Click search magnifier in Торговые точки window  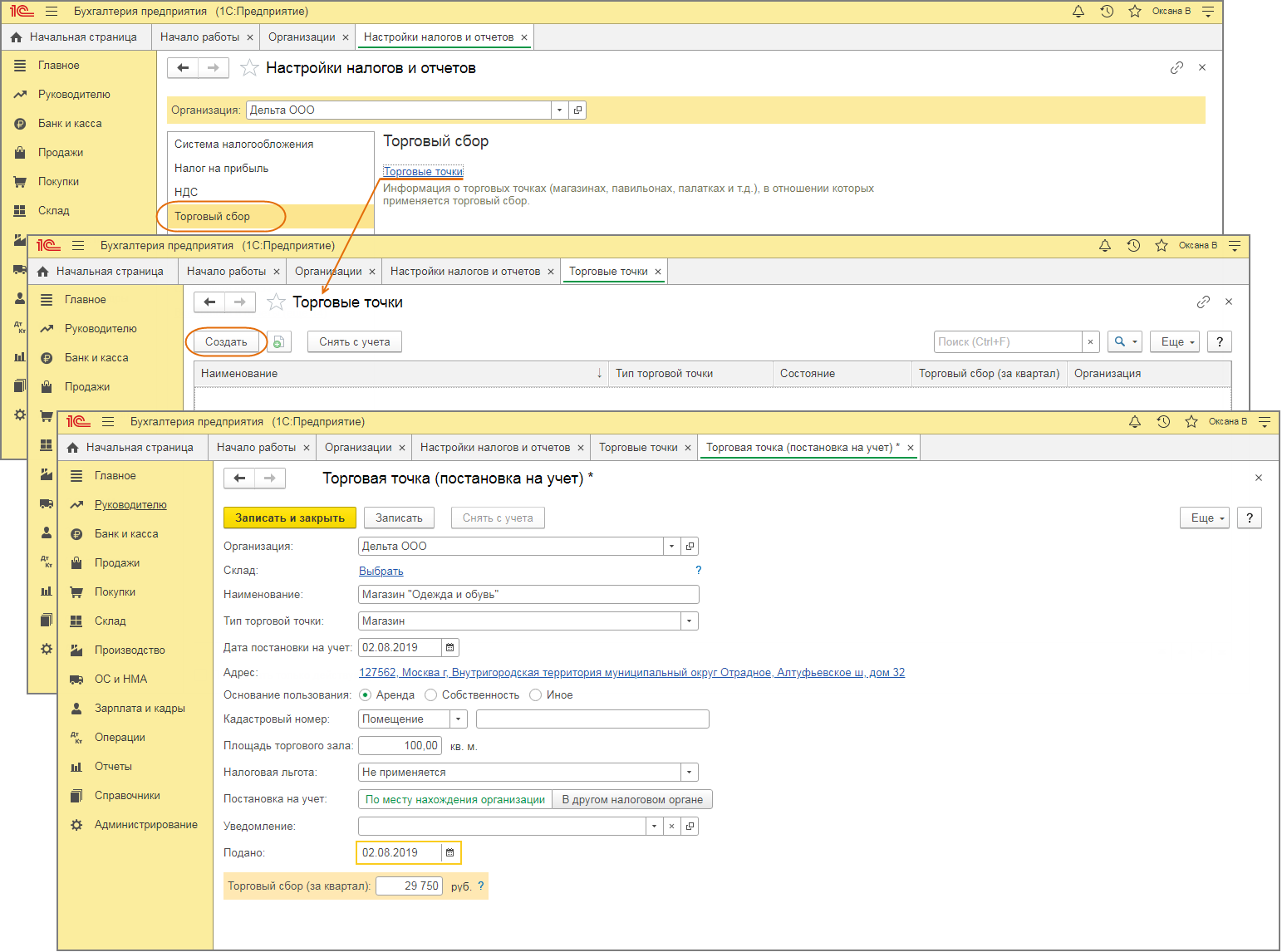tap(1120, 341)
